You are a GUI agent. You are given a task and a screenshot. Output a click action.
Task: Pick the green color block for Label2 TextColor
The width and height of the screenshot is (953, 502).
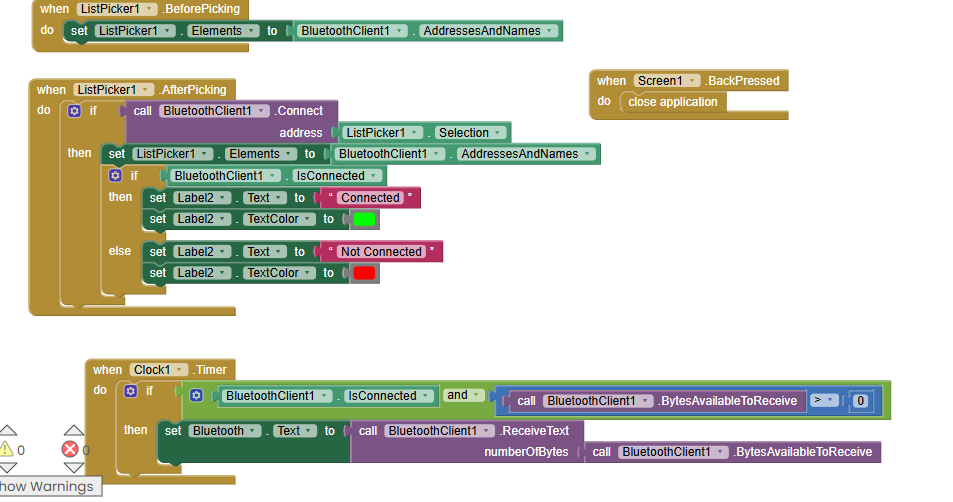[x=364, y=219]
